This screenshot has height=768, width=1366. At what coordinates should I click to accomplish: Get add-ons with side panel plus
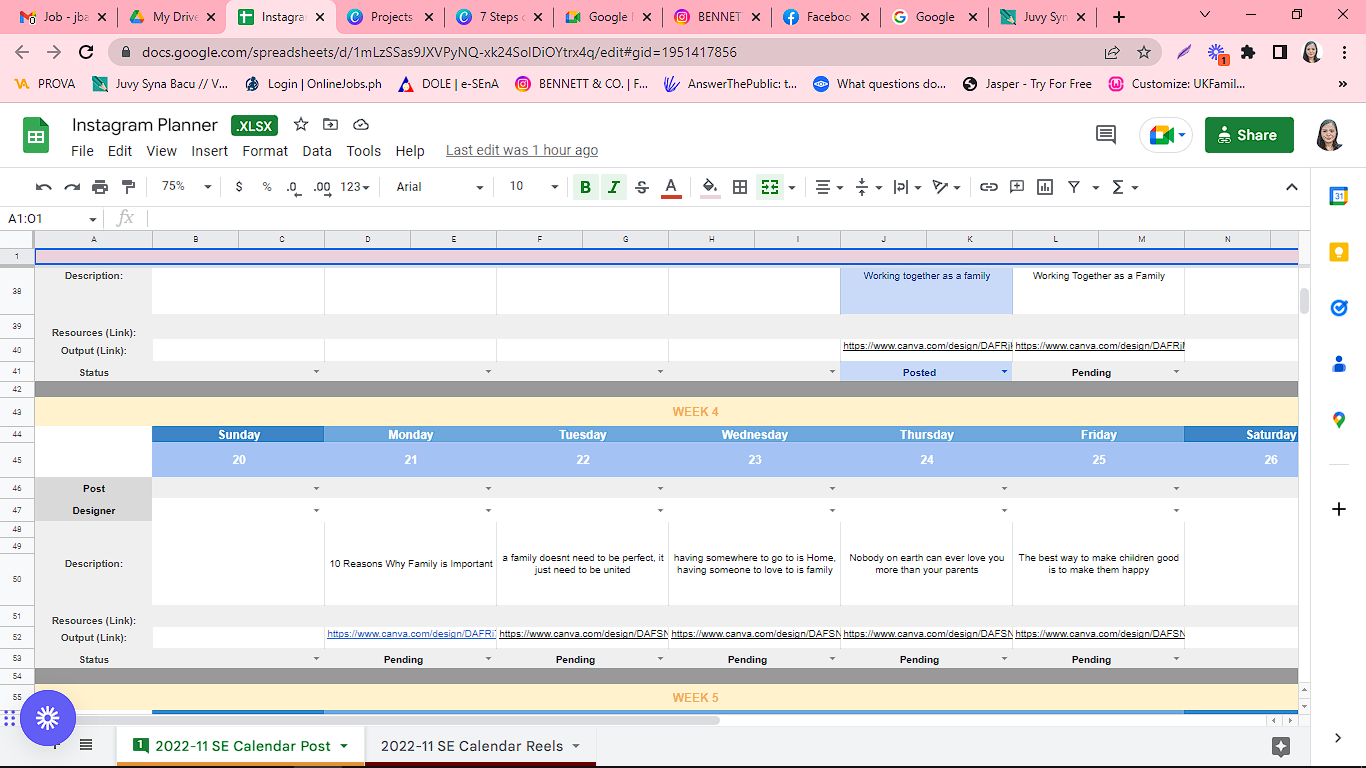[x=1339, y=509]
